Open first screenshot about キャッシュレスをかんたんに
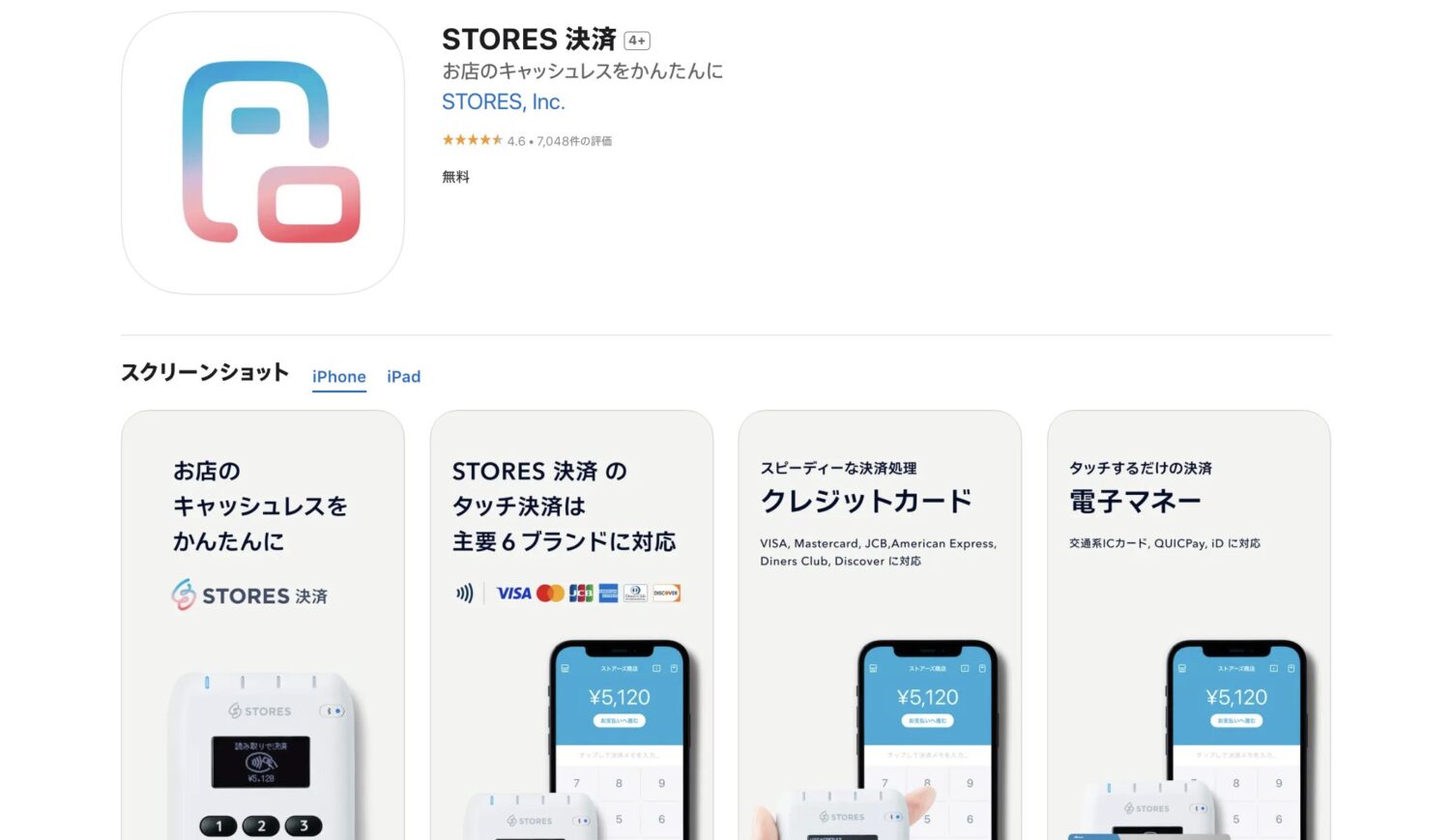The height and width of the screenshot is (840, 1450). tap(263, 624)
